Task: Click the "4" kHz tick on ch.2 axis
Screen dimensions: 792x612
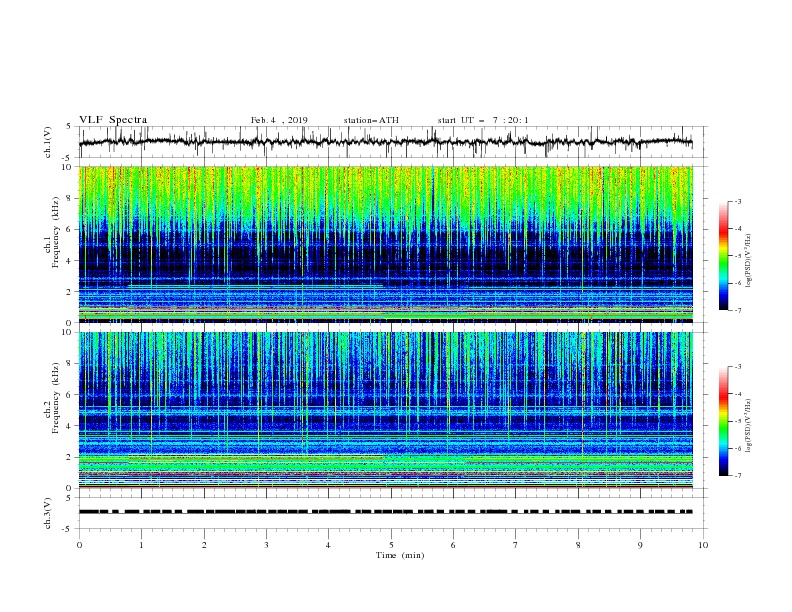Action: tap(70, 426)
